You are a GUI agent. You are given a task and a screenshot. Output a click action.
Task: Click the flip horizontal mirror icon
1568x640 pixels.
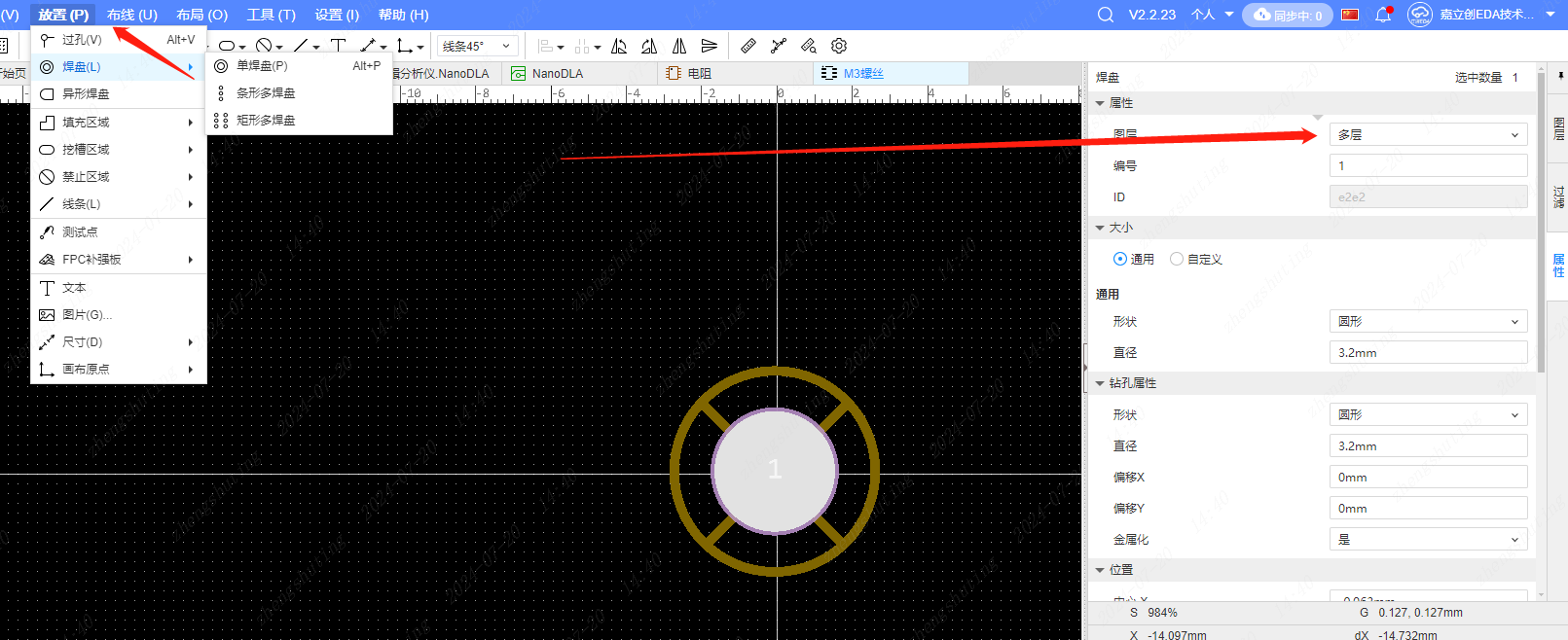(679, 46)
